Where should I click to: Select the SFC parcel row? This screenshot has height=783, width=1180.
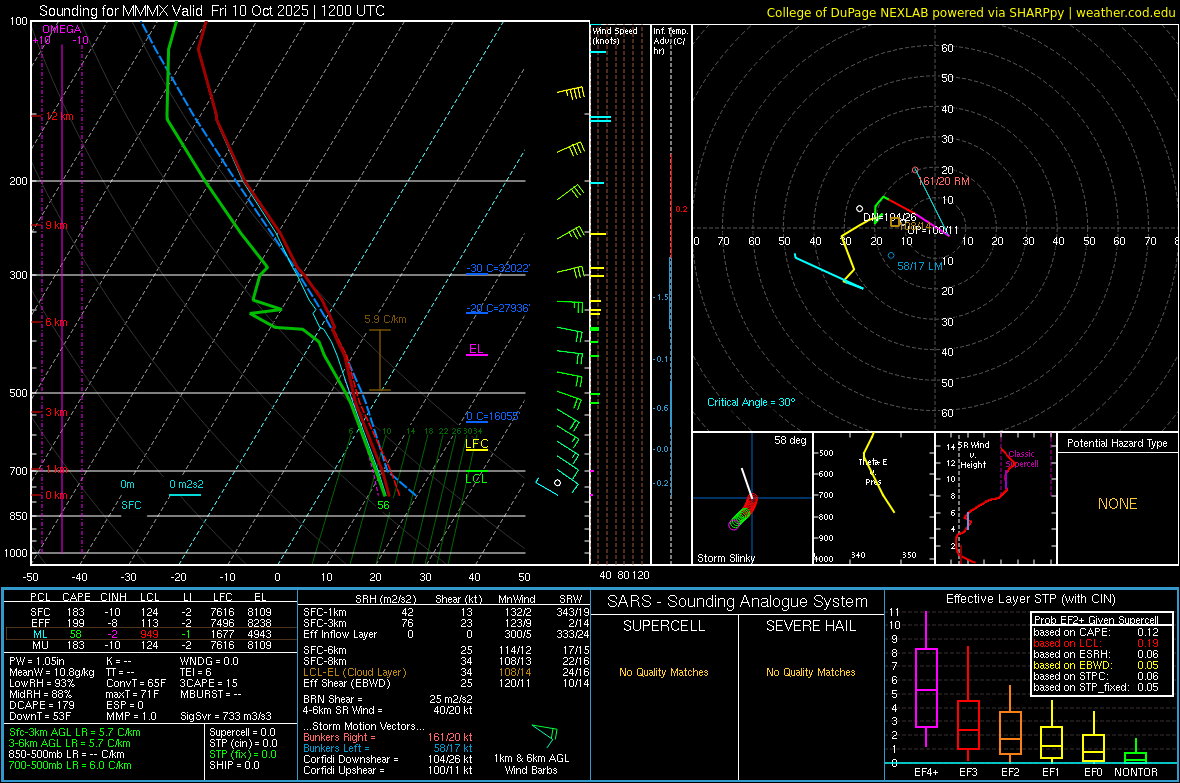151,612
